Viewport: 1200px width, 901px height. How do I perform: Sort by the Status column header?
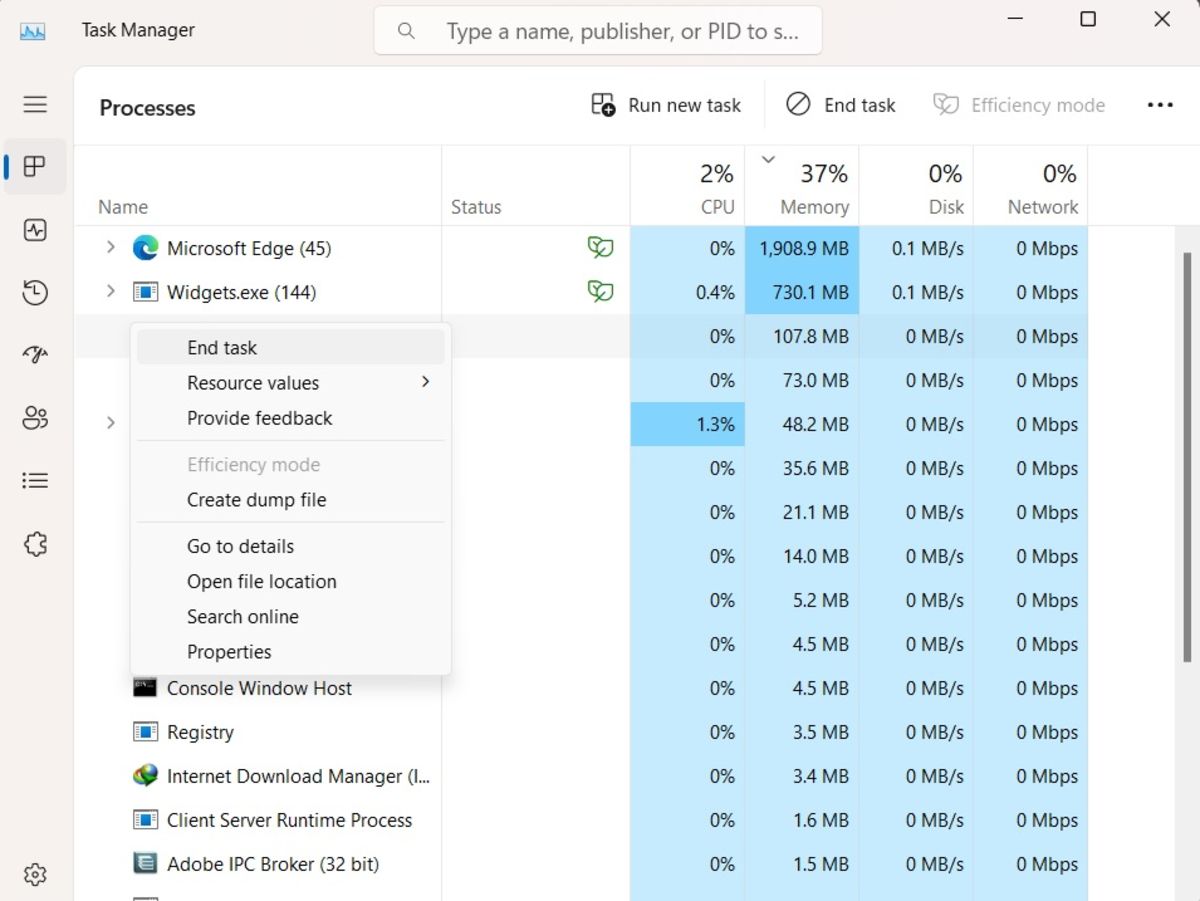536,186
